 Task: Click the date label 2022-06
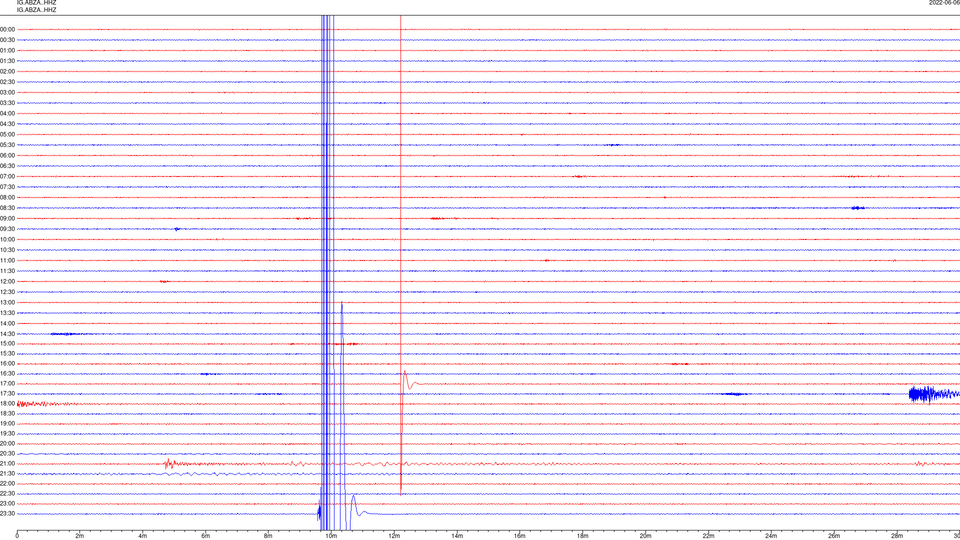[x=944, y=2]
